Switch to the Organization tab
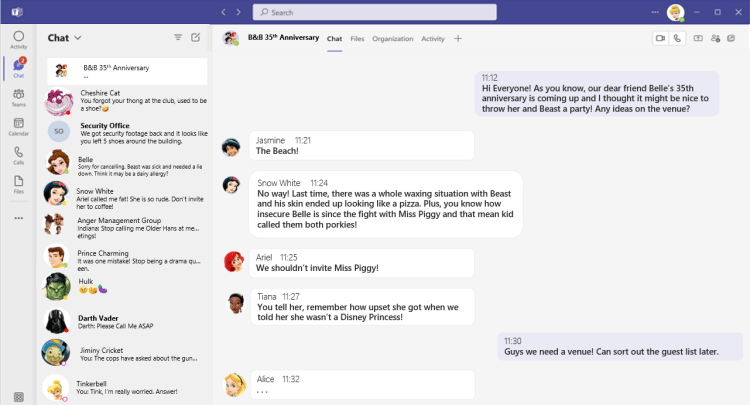Screen dimensions: 750x405 [392, 38]
